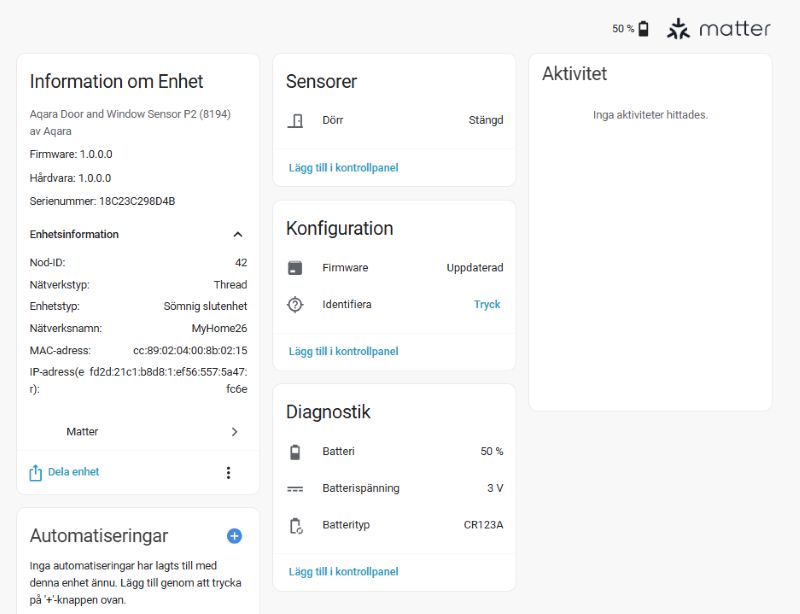Click the Firmware update icon
The height and width of the screenshot is (614, 800).
tap(295, 268)
